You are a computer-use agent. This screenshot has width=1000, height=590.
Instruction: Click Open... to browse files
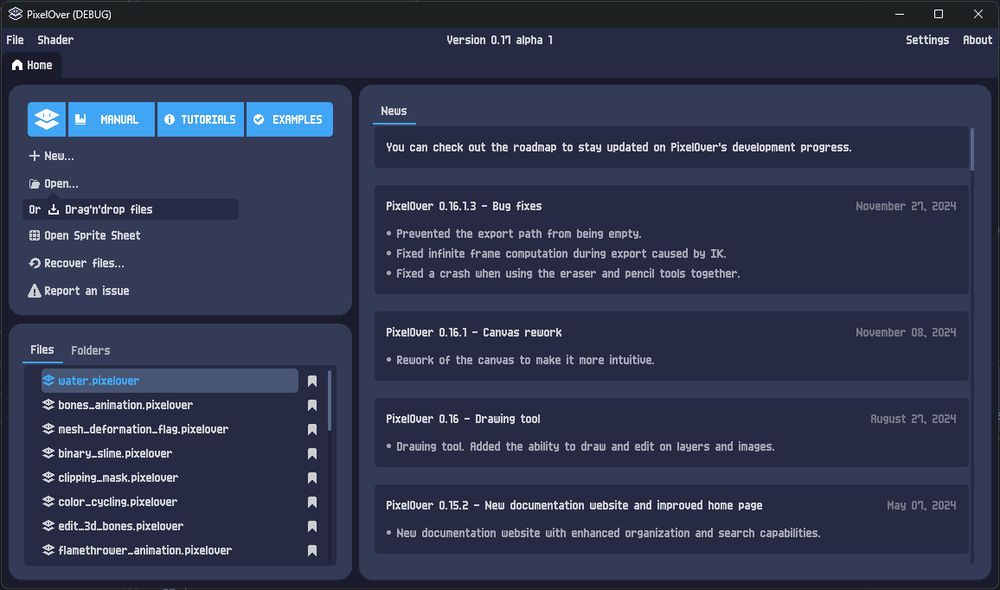54,184
